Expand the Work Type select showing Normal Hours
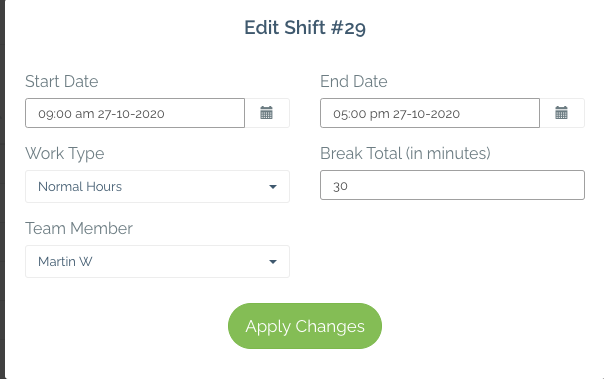Screen dimensions: 604x379 point(157,186)
